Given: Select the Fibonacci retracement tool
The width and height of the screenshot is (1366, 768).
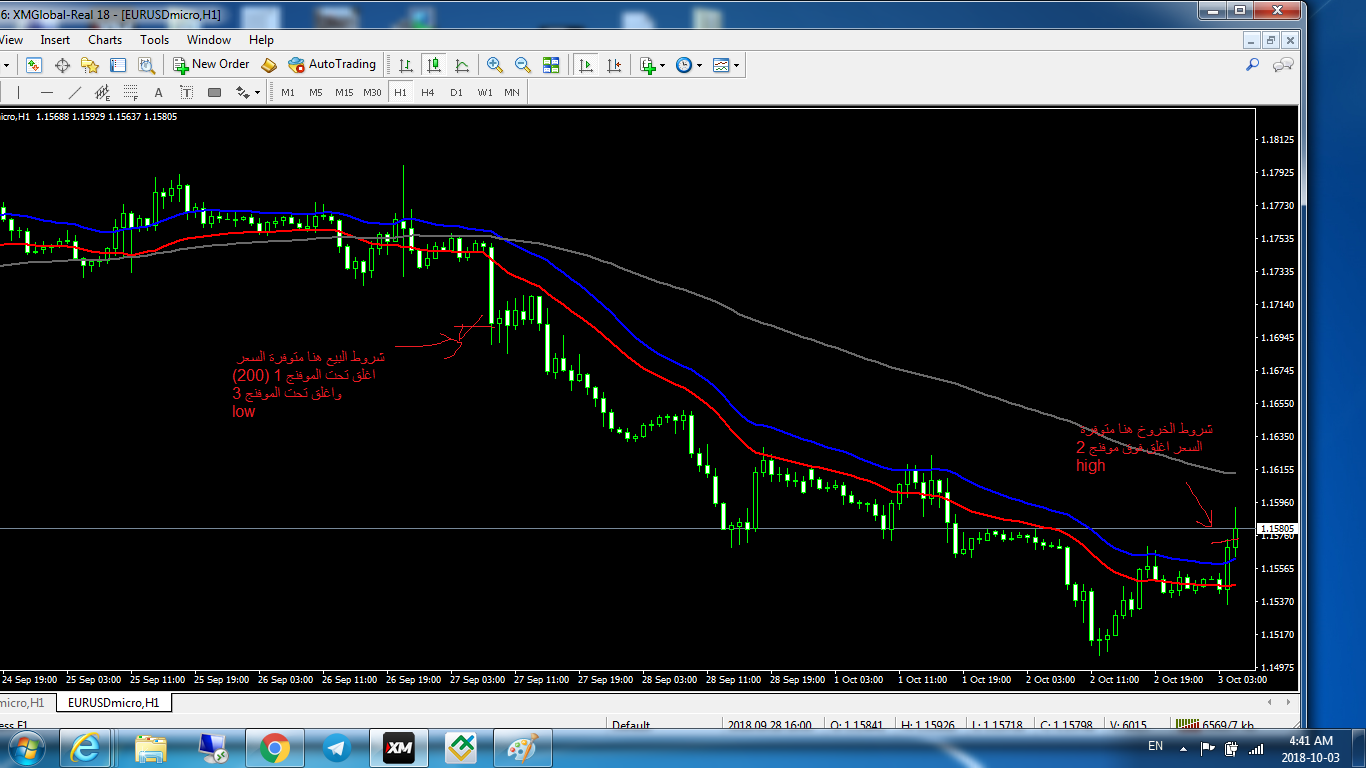Looking at the screenshot, I should (102, 93).
